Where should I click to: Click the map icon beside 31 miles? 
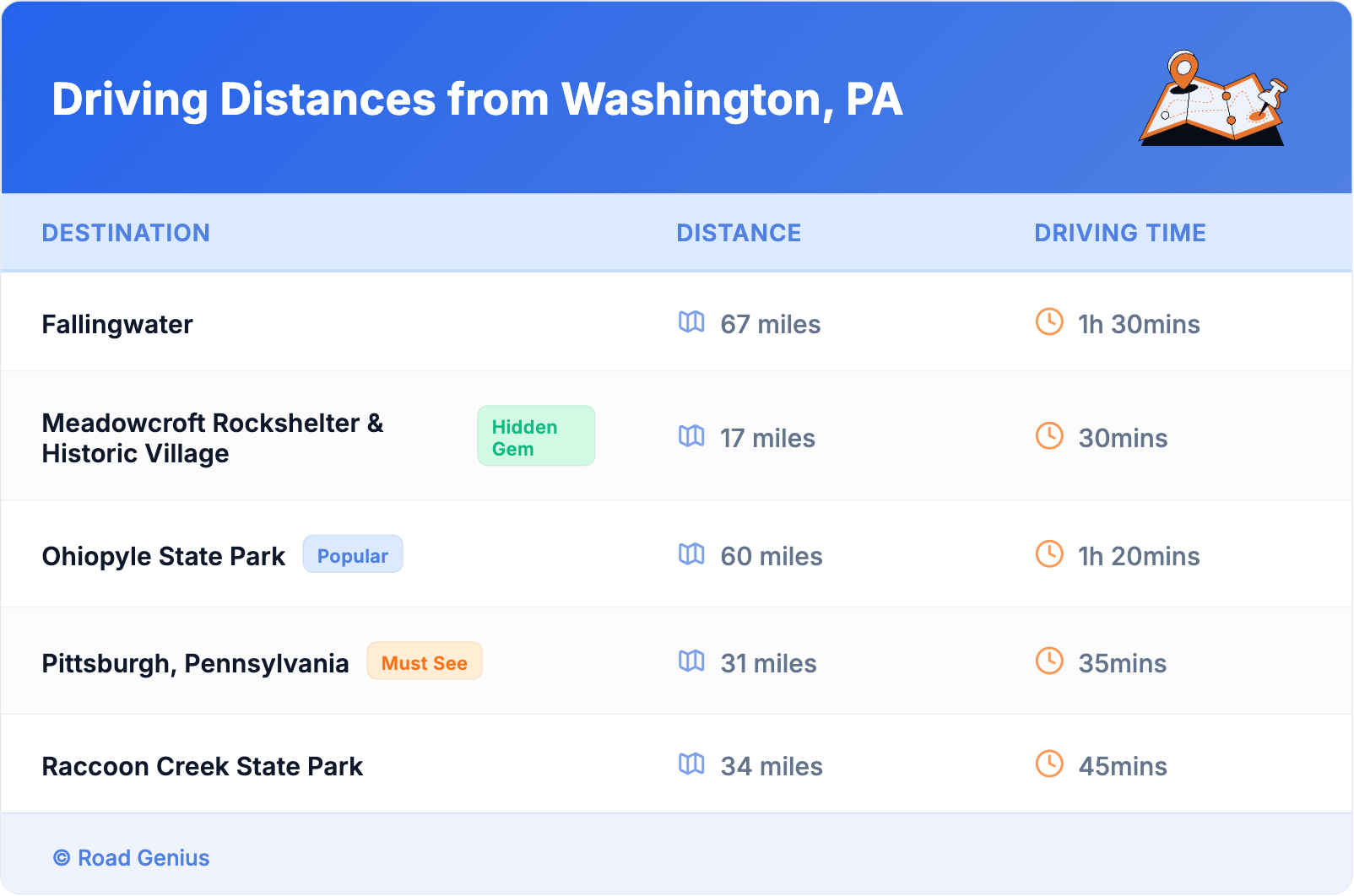(691, 661)
